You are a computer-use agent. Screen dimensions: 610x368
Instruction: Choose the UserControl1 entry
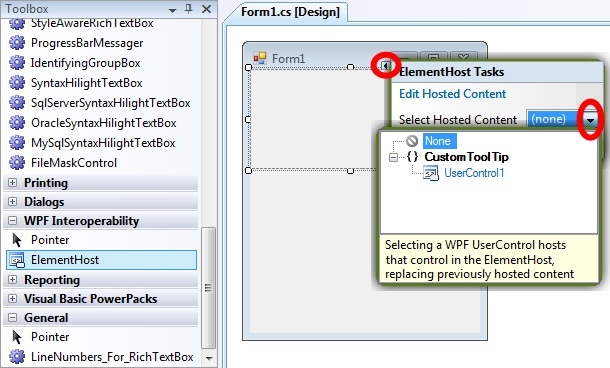click(474, 173)
